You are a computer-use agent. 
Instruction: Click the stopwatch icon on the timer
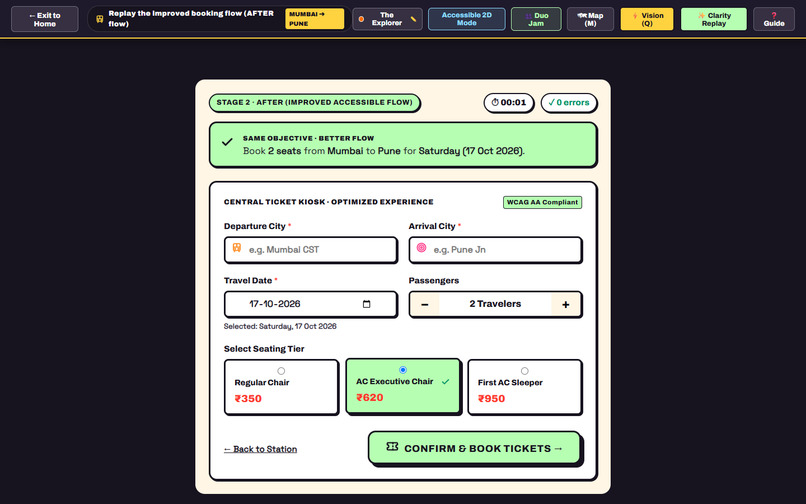pyautogui.click(x=495, y=102)
